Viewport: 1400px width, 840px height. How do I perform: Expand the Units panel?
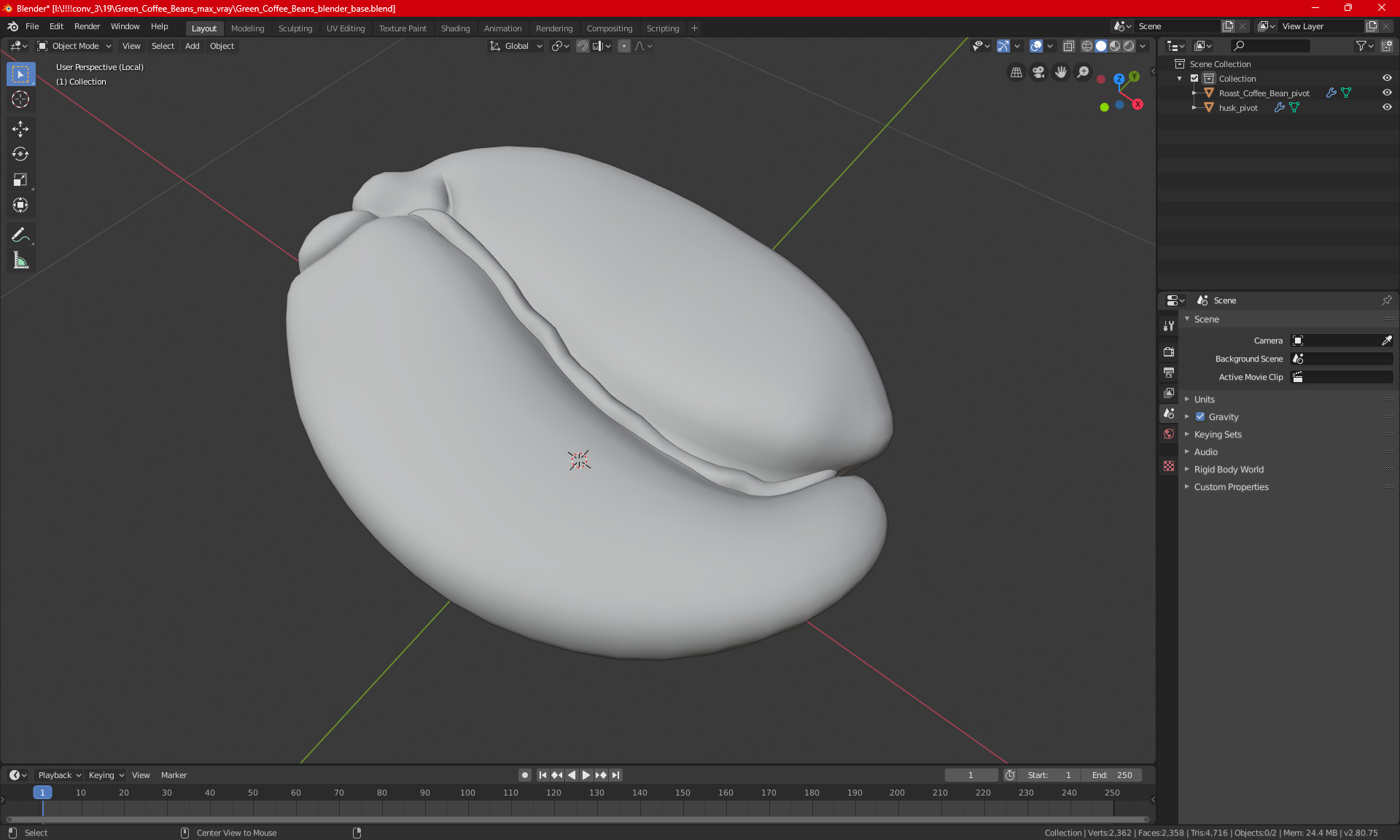1204,400
